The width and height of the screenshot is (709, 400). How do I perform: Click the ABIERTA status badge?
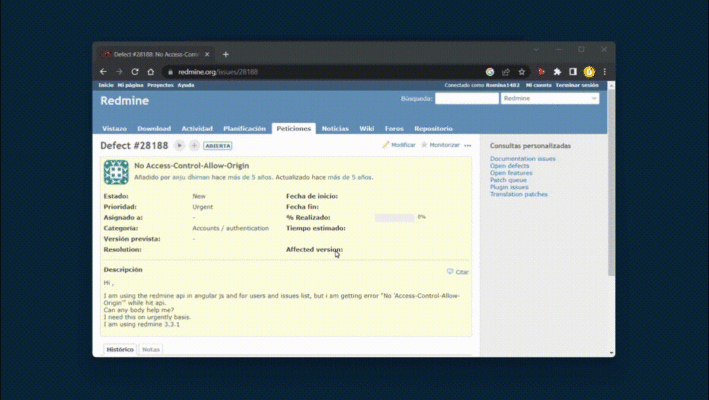[217, 146]
